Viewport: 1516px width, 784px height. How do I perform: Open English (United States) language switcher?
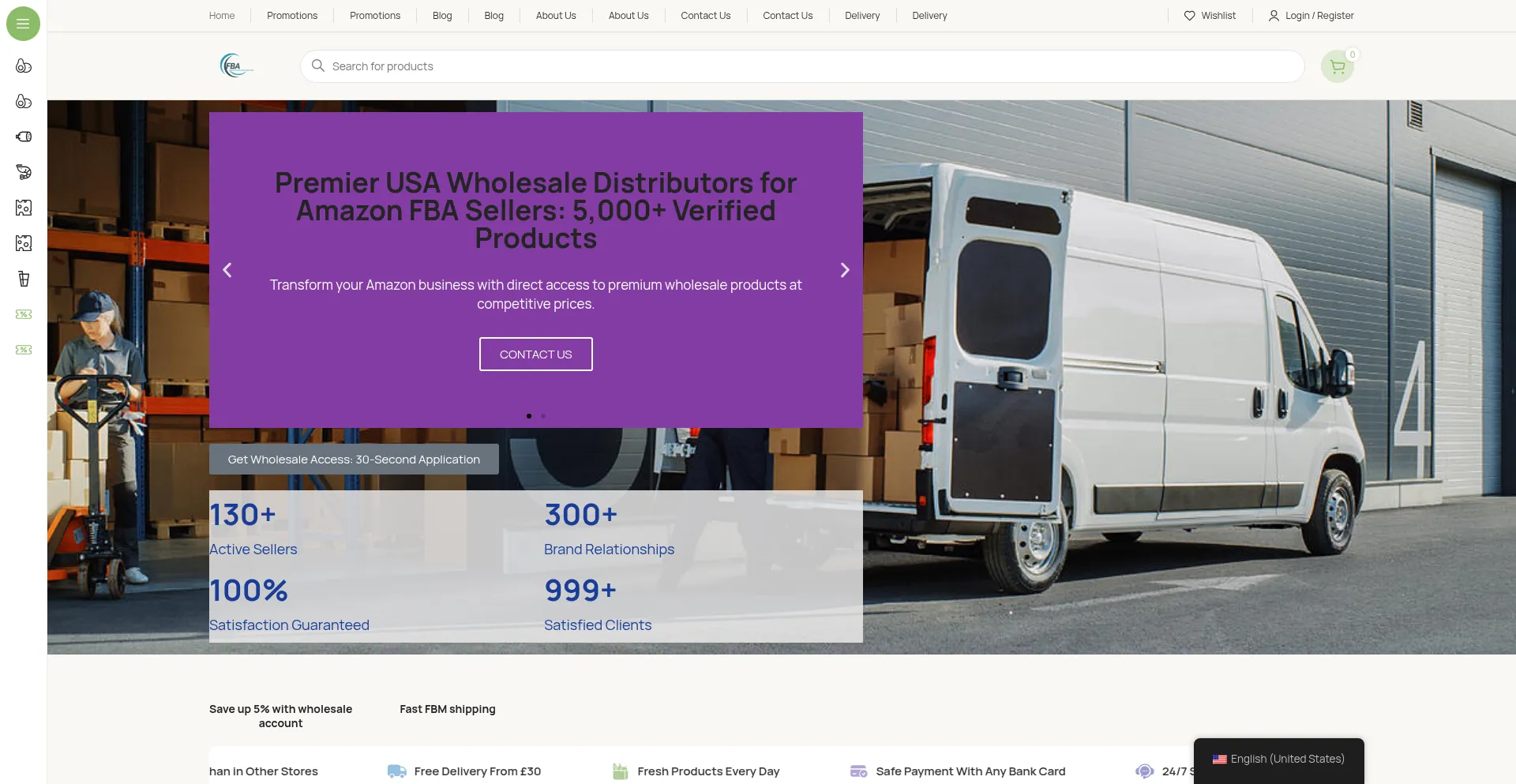[1278, 759]
